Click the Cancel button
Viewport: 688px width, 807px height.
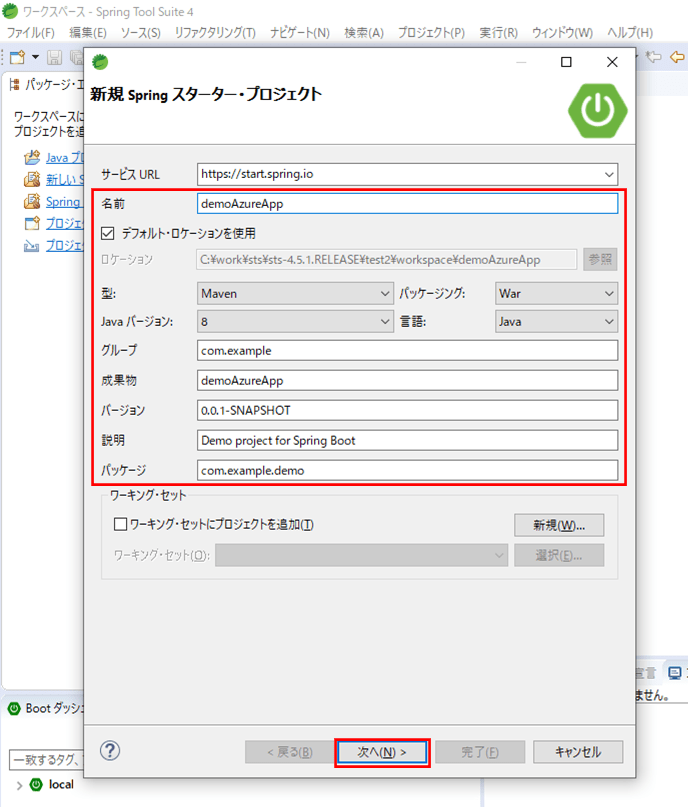coord(578,752)
